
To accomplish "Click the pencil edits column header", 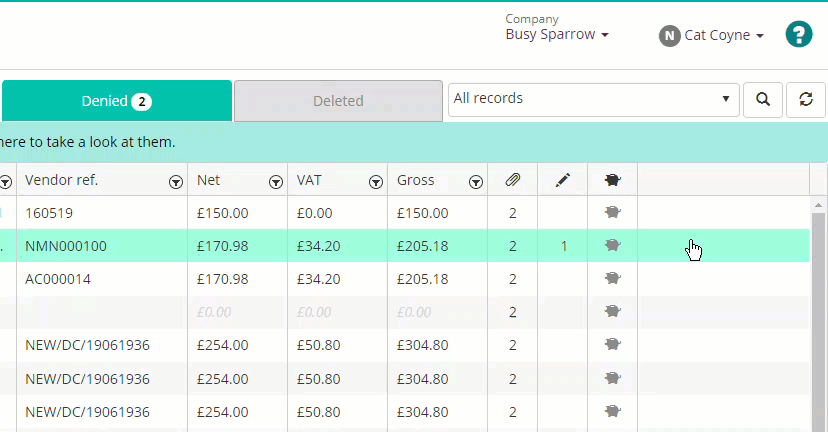I will point(562,180).
